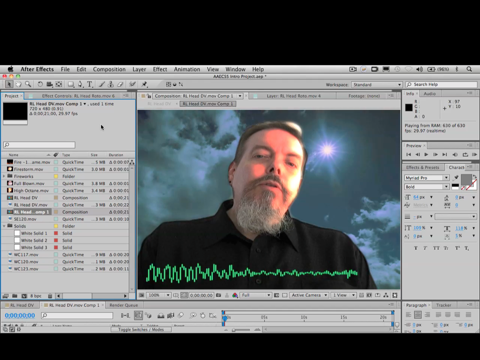Open the Effect menu
The height and width of the screenshot is (360, 480).
click(x=160, y=69)
